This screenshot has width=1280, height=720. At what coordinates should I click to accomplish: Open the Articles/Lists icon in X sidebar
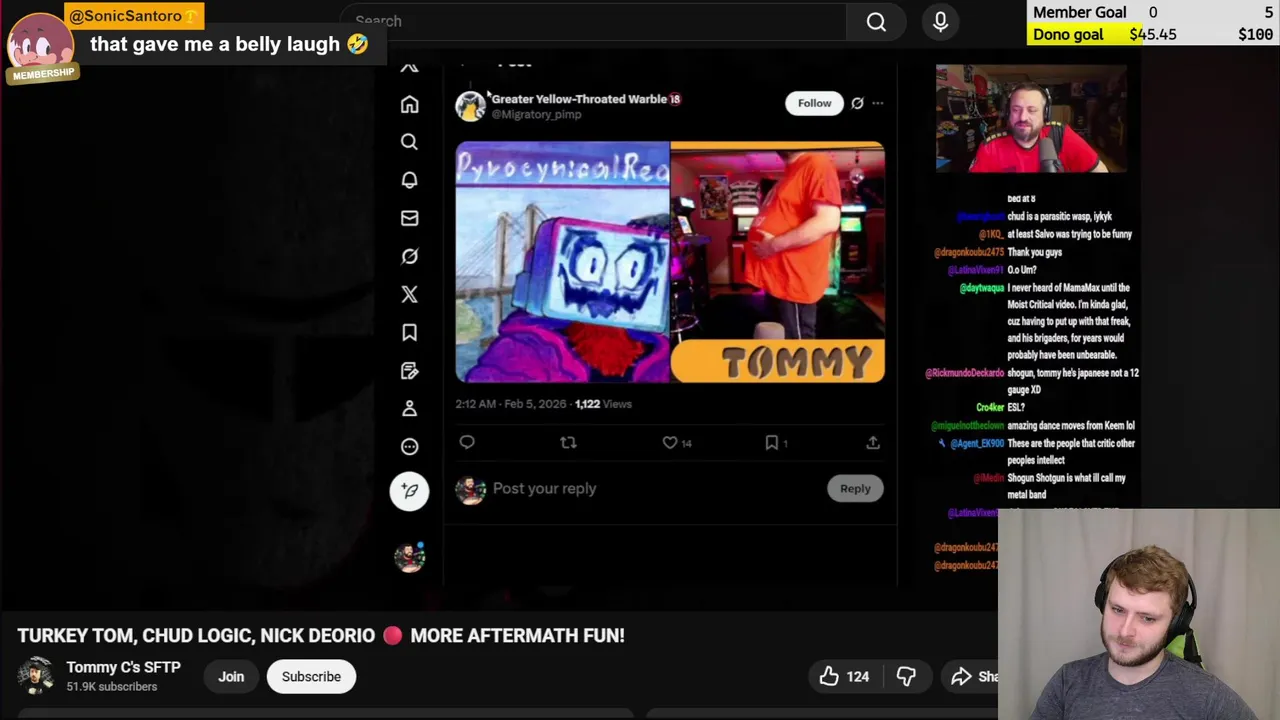409,370
